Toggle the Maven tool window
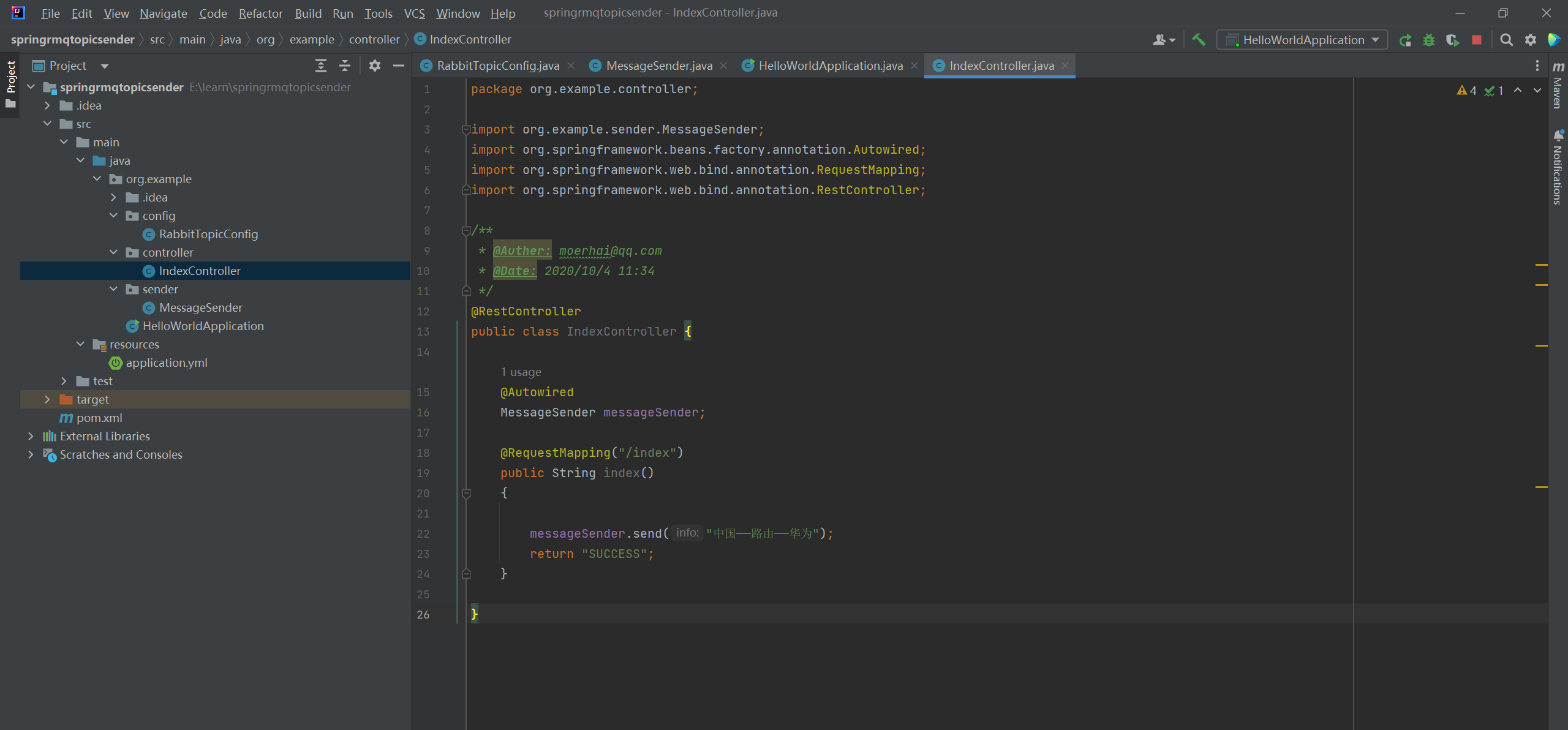Viewport: 1568px width, 730px height. pyautogui.click(x=1558, y=86)
